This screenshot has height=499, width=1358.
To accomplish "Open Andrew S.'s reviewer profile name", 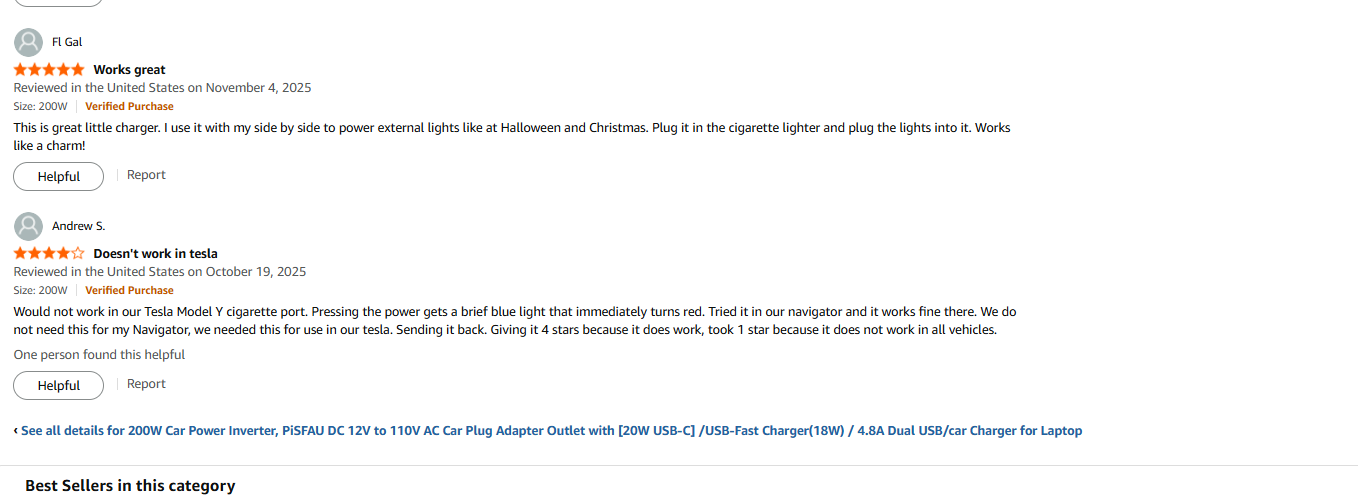I will tap(78, 226).
